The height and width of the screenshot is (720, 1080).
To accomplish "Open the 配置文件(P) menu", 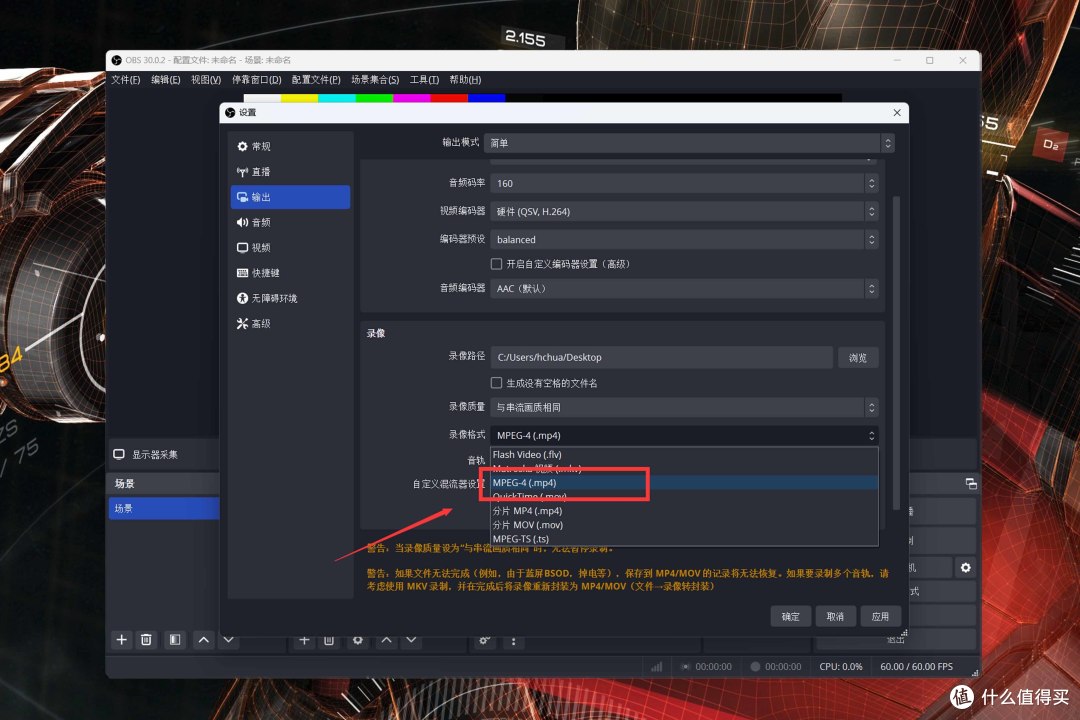I will click(316, 80).
